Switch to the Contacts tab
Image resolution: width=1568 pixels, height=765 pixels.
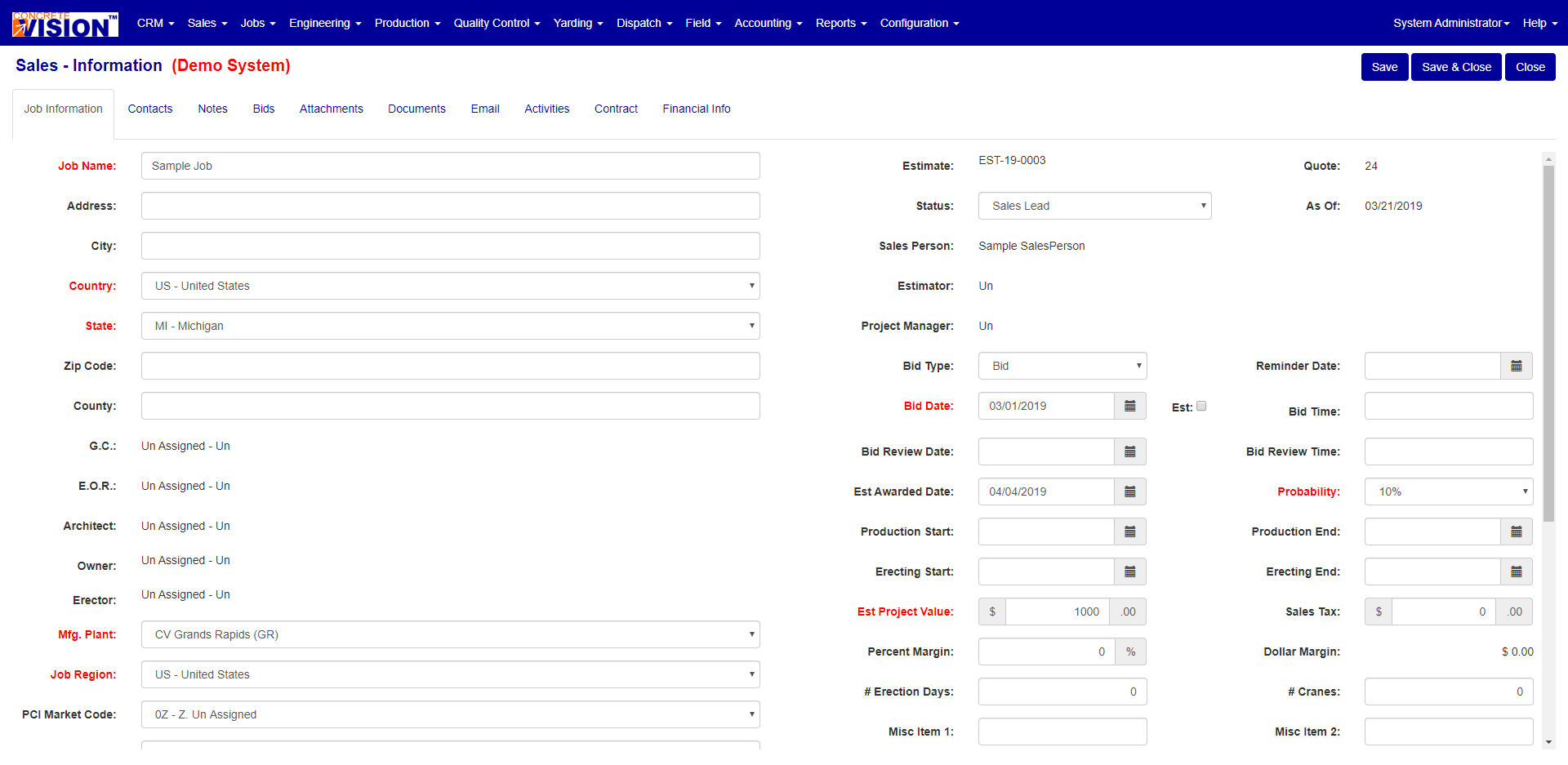150,109
